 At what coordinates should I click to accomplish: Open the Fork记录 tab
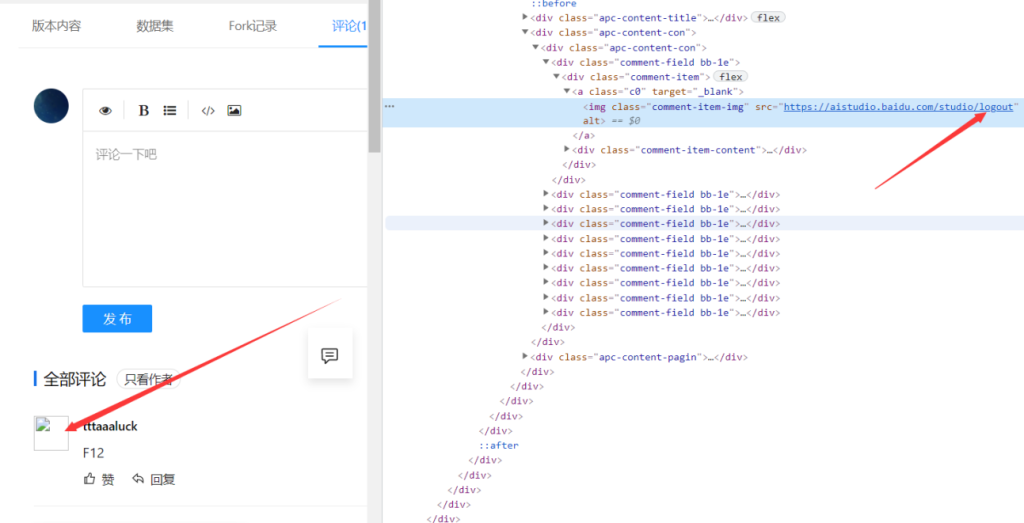(252, 26)
